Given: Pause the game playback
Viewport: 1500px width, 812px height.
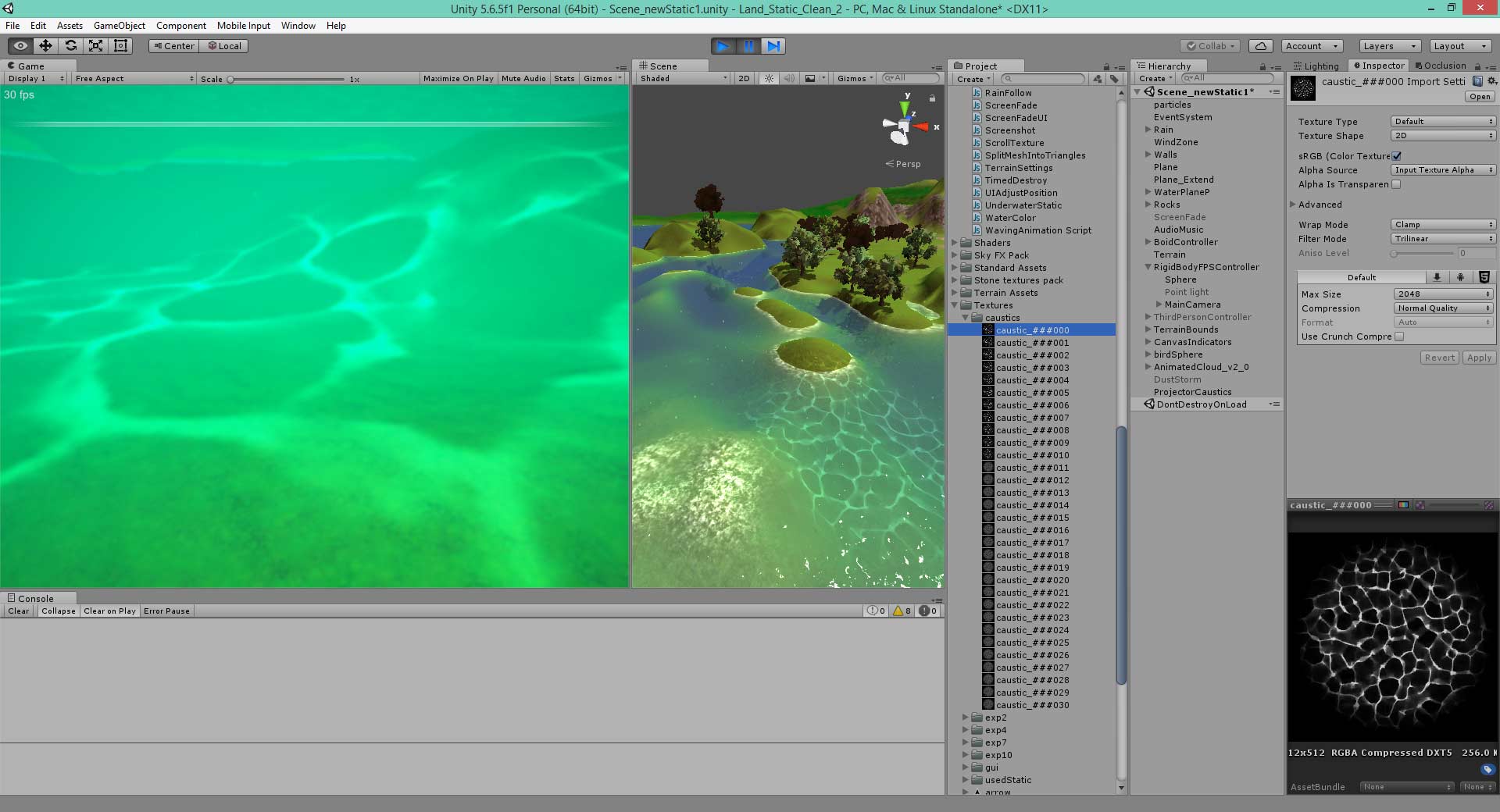Looking at the screenshot, I should (748, 46).
